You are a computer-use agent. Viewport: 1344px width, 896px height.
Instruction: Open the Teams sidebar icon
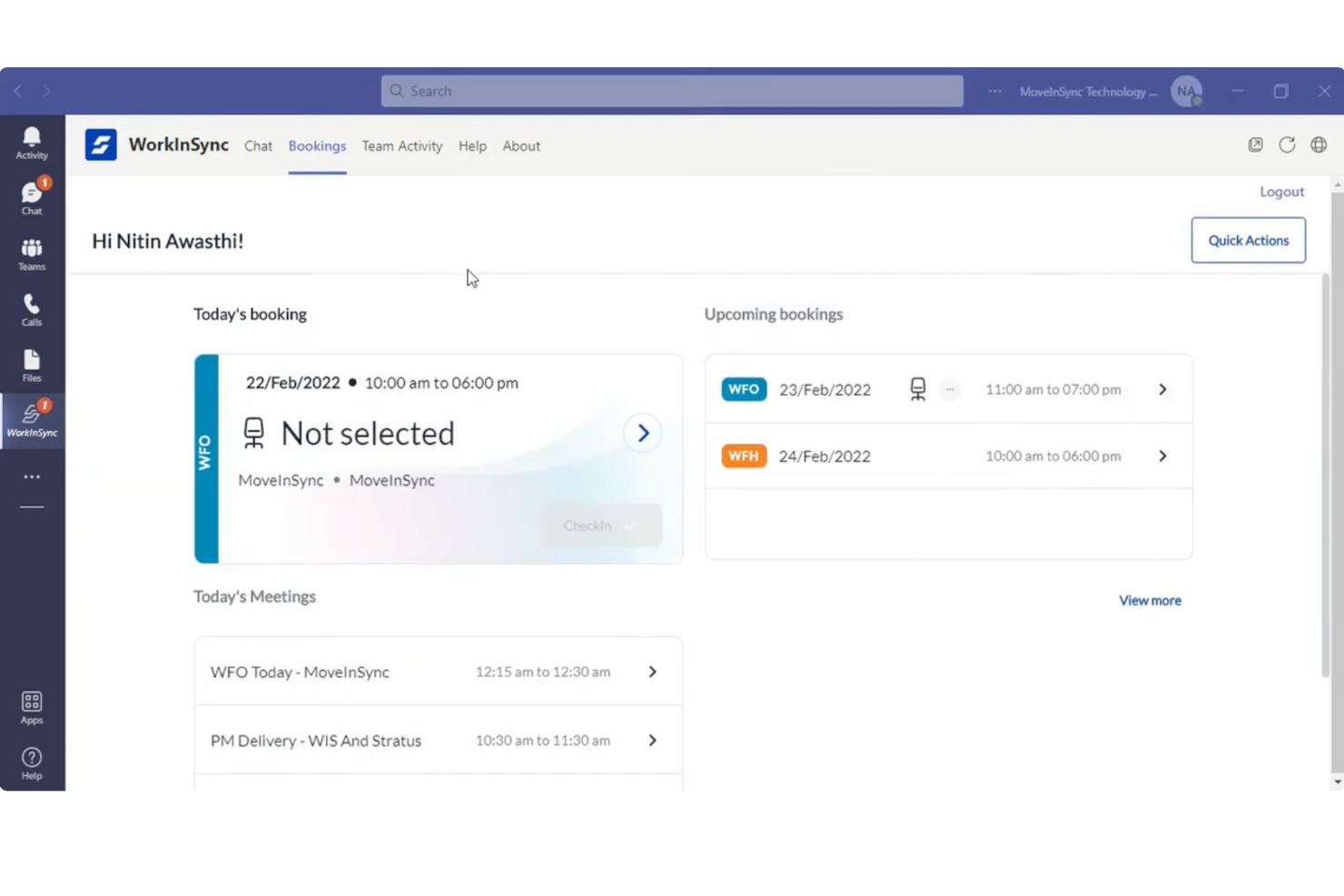click(x=32, y=254)
